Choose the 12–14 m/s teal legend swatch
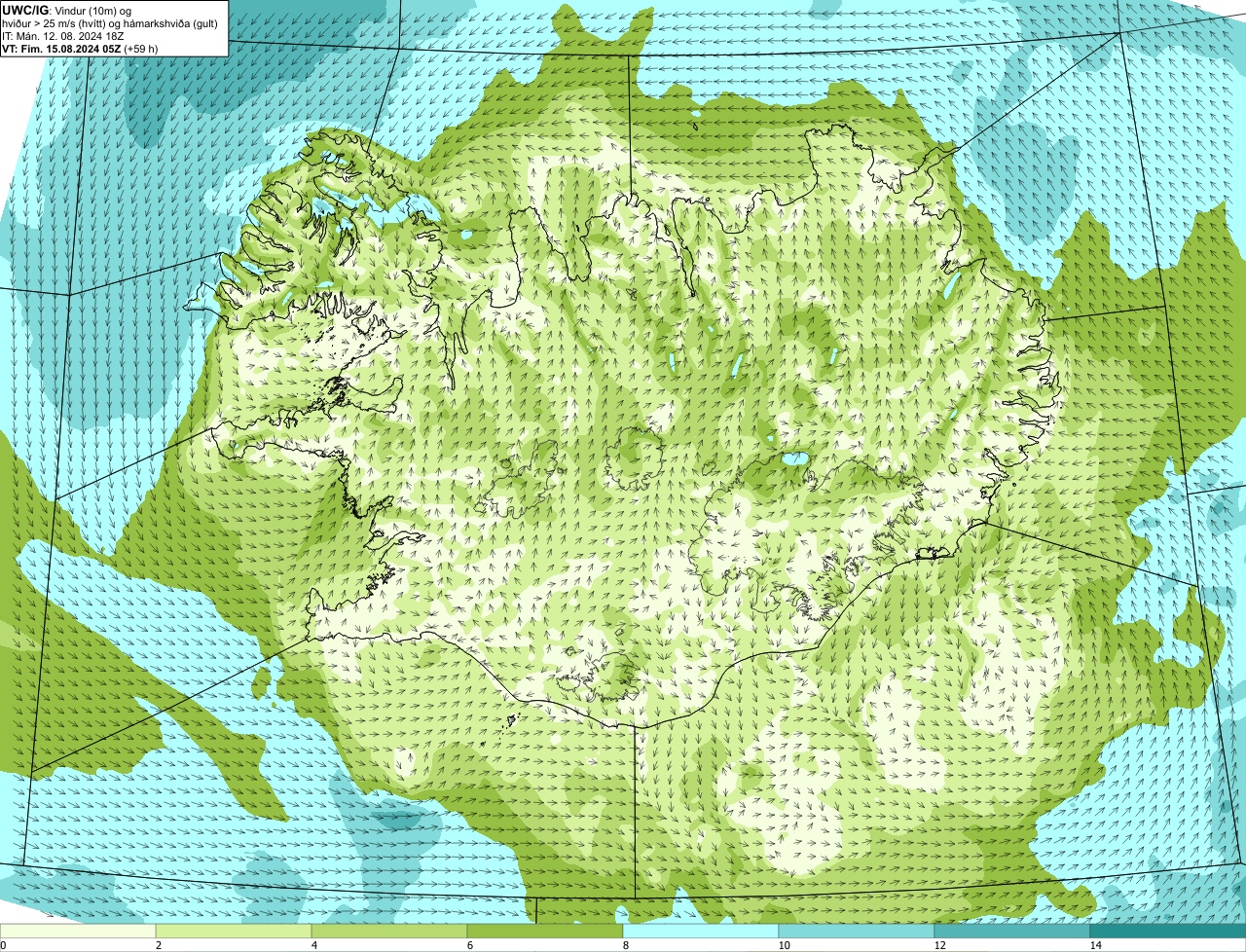 coord(1013,931)
